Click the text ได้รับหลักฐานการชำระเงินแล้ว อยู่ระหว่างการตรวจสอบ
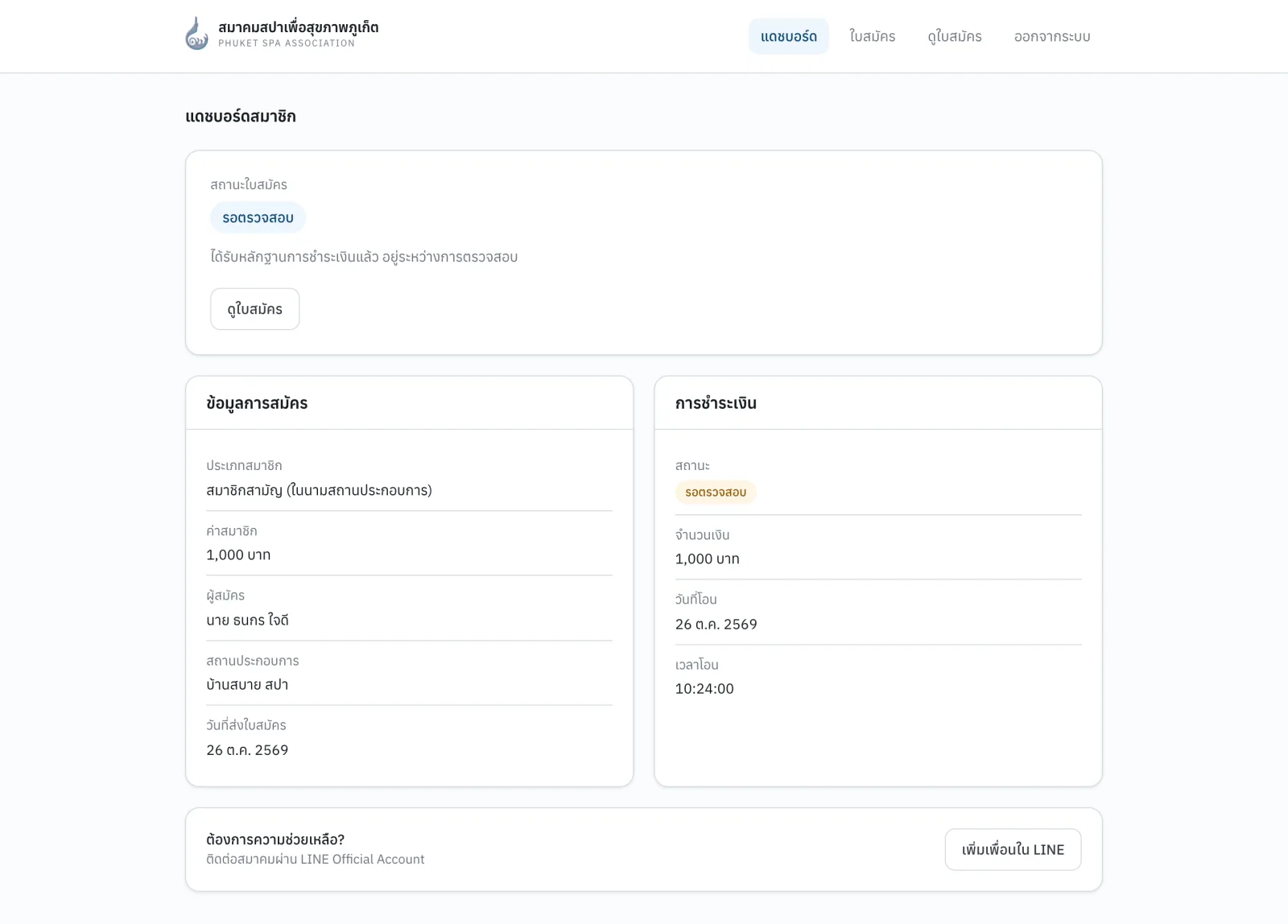The height and width of the screenshot is (924, 1288). [364, 257]
